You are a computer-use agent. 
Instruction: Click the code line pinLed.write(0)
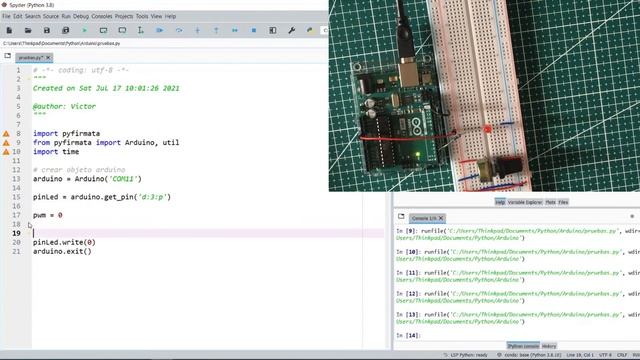64,242
